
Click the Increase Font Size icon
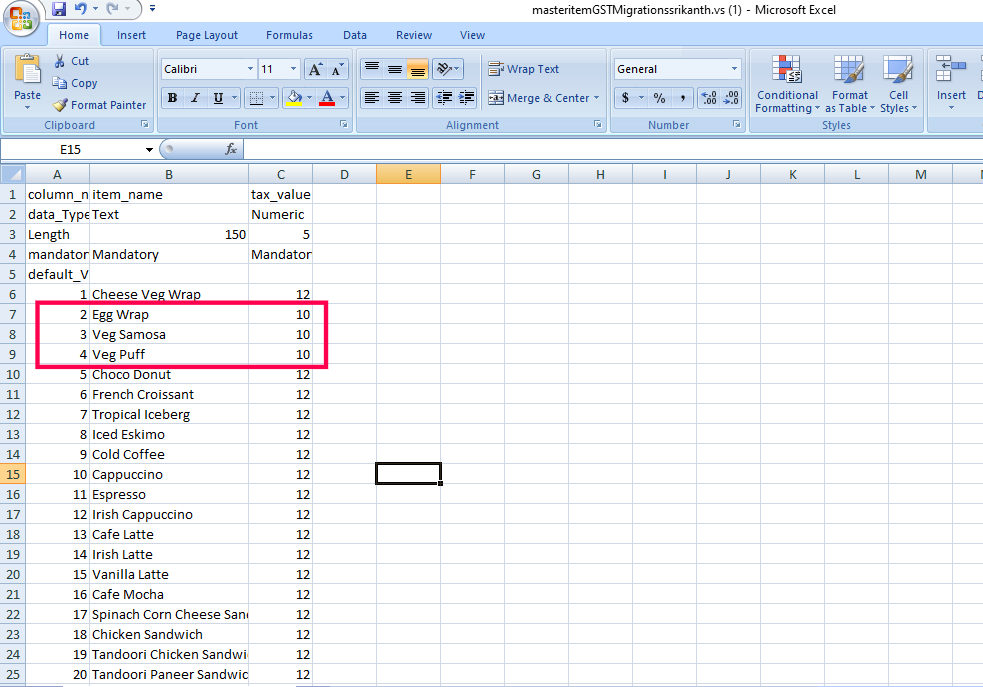click(x=315, y=69)
